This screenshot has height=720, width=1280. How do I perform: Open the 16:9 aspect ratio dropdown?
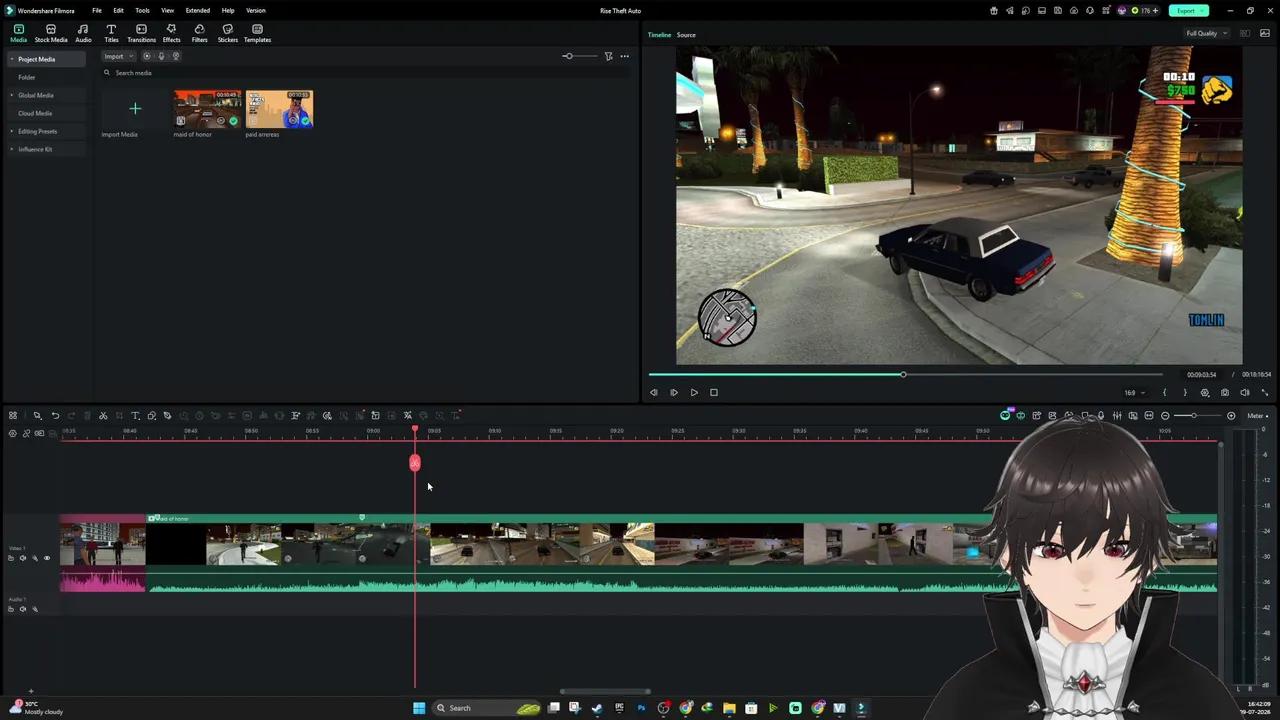coord(1133,393)
